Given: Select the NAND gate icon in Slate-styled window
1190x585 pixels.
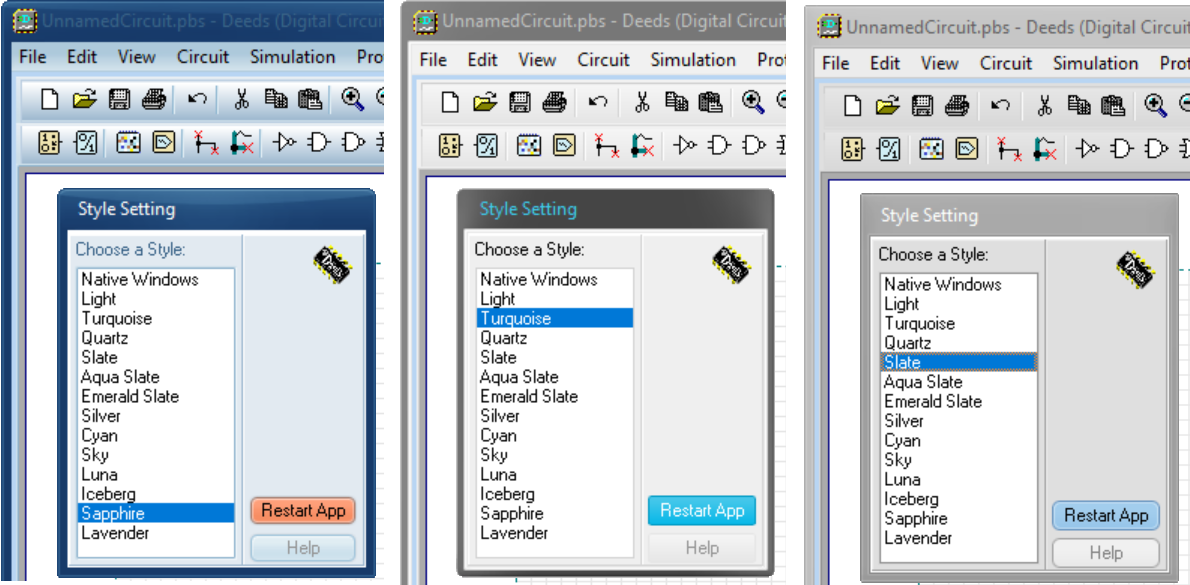Looking at the screenshot, I should click(1157, 149).
